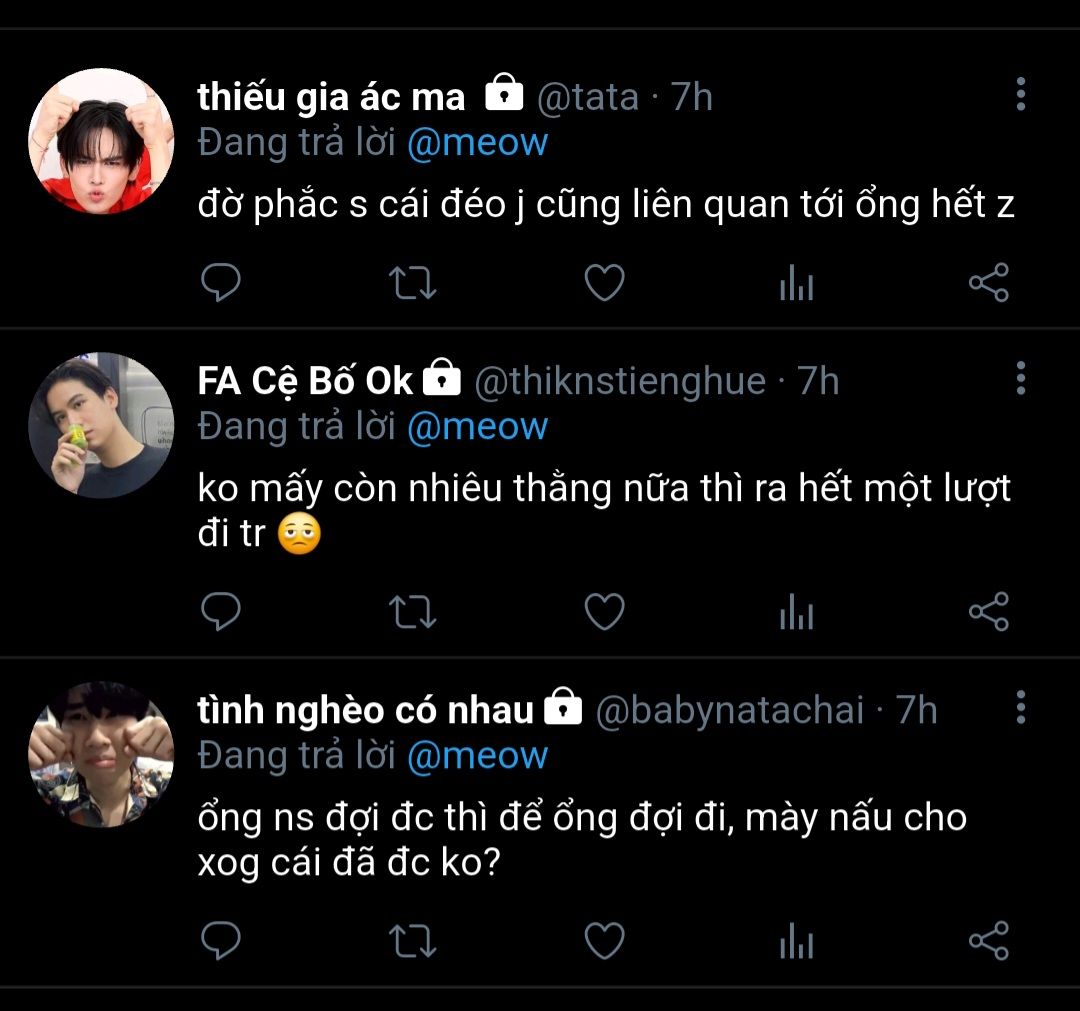Screen dimensions: 1080x1011
Task: Retweet the @thiknstienghue tweet
Action: coord(412,612)
